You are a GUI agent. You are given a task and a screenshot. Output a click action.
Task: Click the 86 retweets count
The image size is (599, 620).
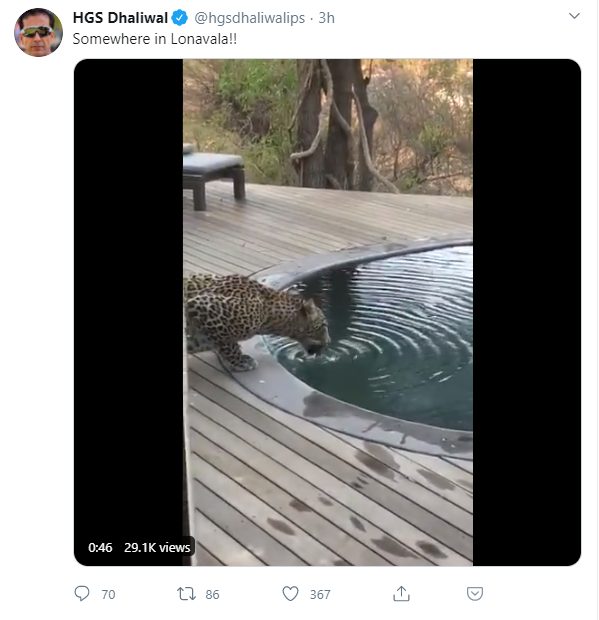(212, 594)
